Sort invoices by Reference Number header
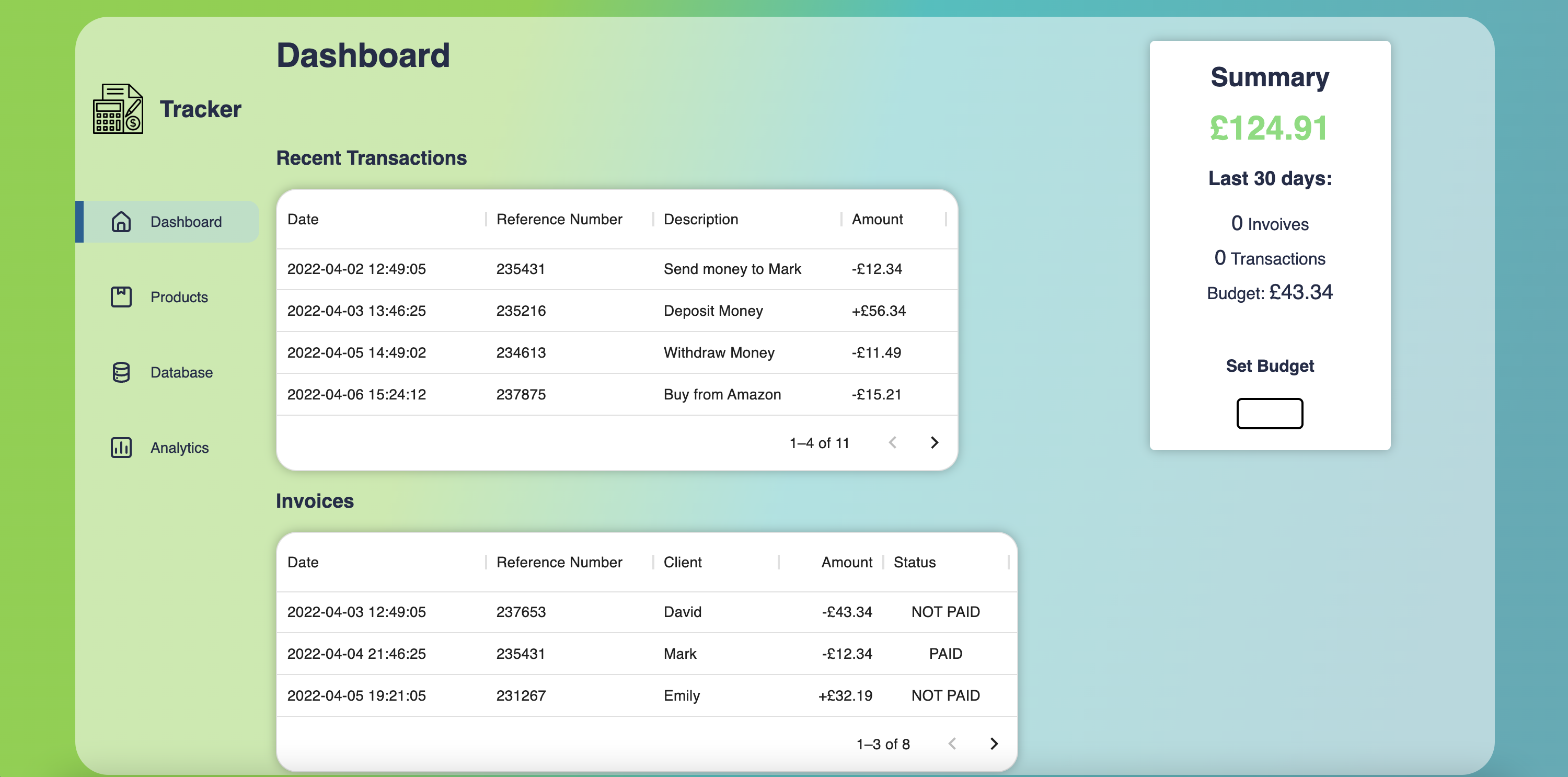 [x=559, y=562]
